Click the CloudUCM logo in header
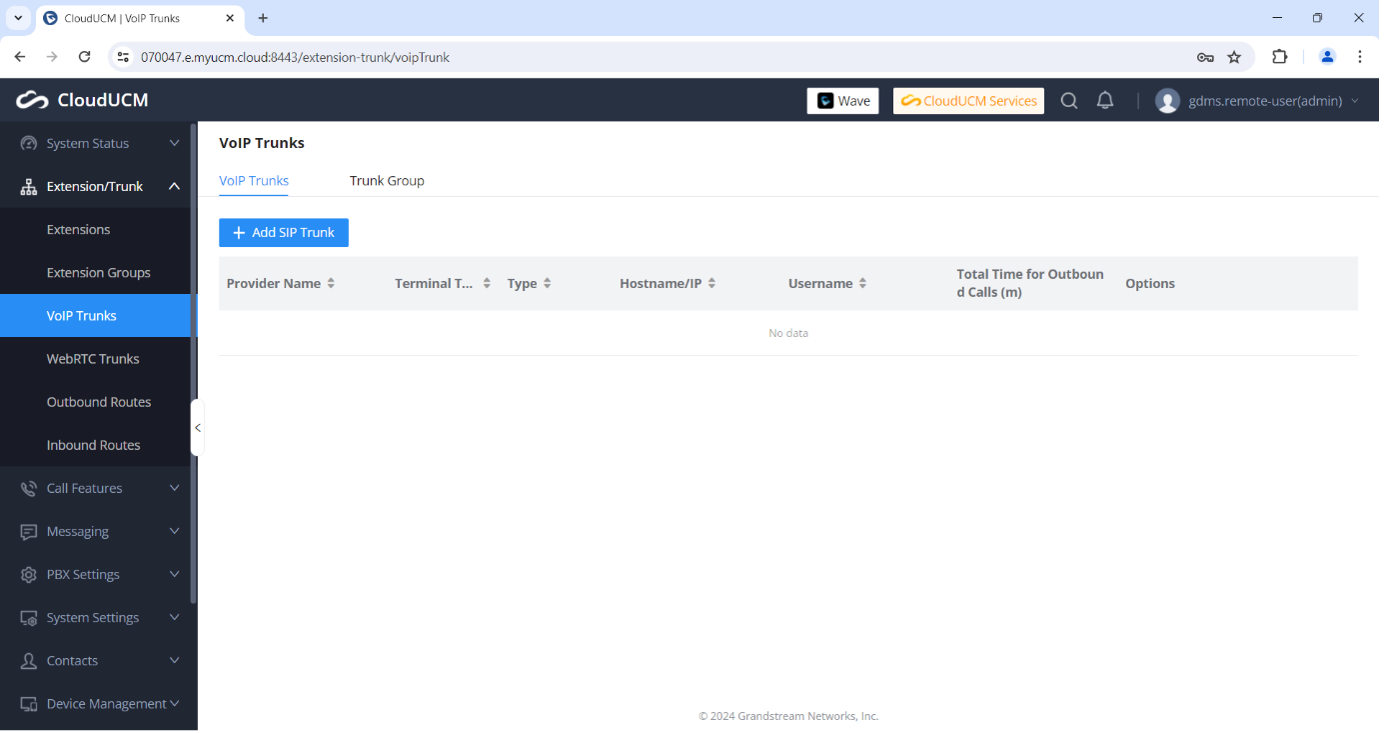The height and width of the screenshot is (733, 1384). pos(82,100)
